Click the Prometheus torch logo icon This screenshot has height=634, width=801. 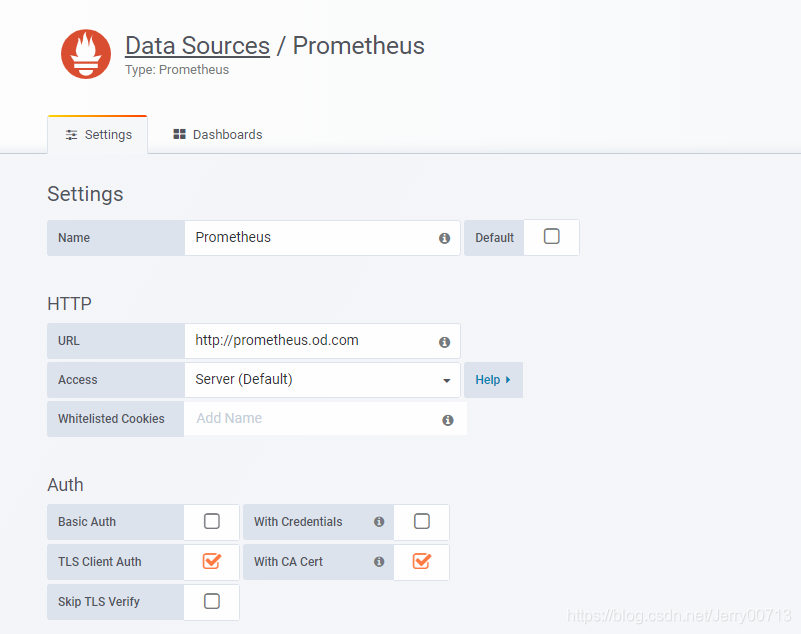[86, 54]
